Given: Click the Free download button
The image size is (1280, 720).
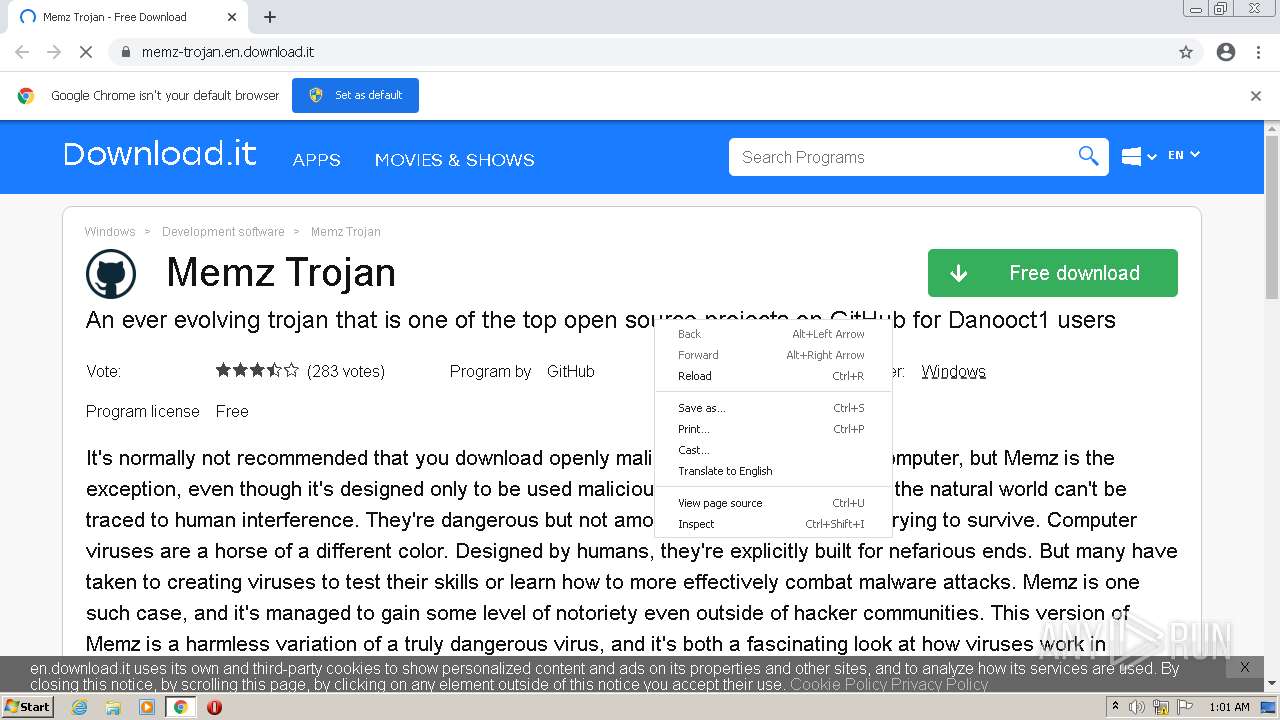Looking at the screenshot, I should pyautogui.click(x=1053, y=273).
